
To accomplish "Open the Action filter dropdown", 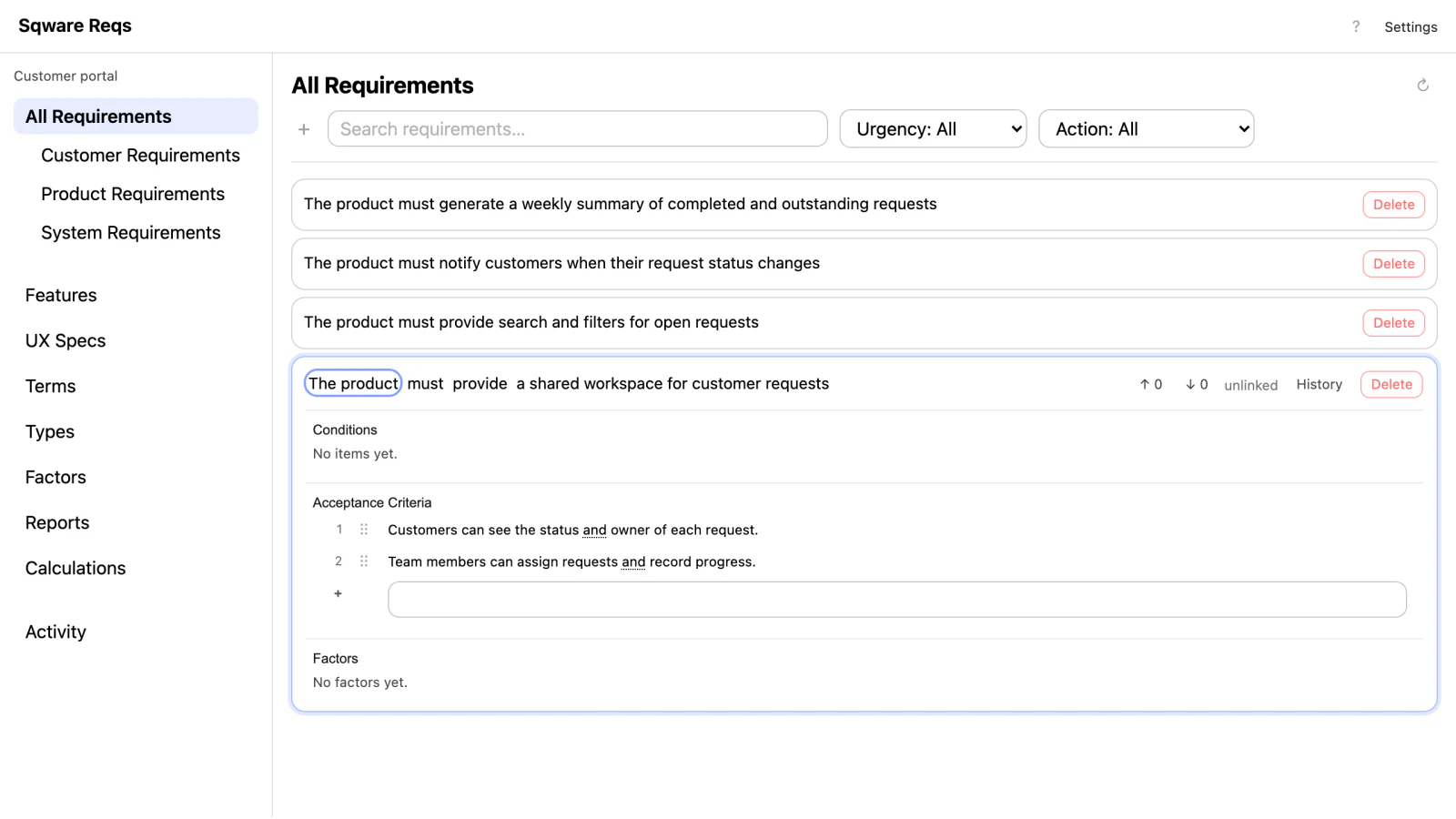I will point(1147,129).
